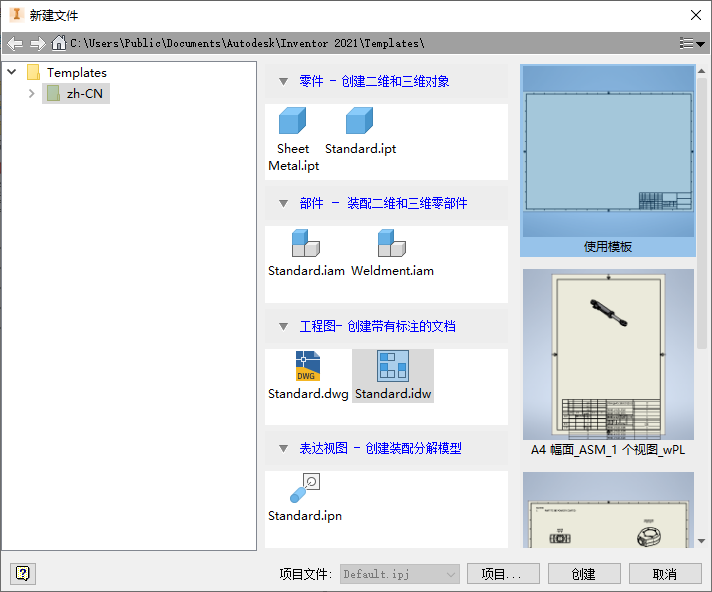712x592 pixels.
Task: Select the partially visible bottom drawing thumbnail
Action: click(608, 510)
